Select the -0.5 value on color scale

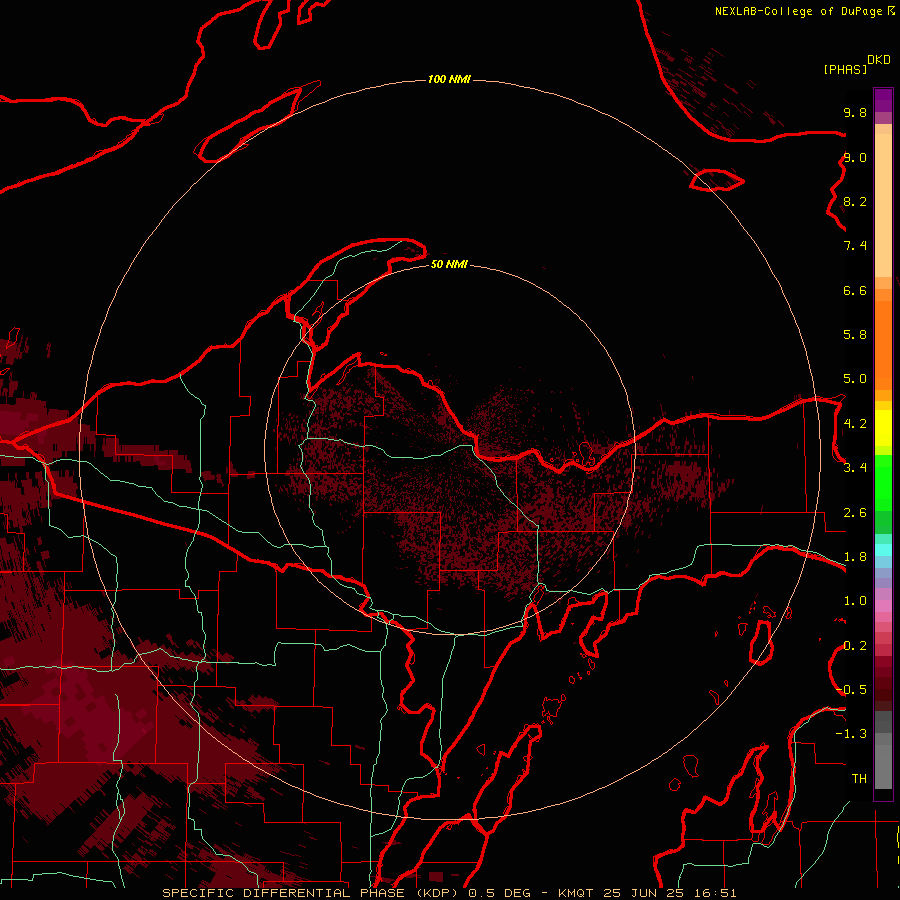(x=851, y=690)
